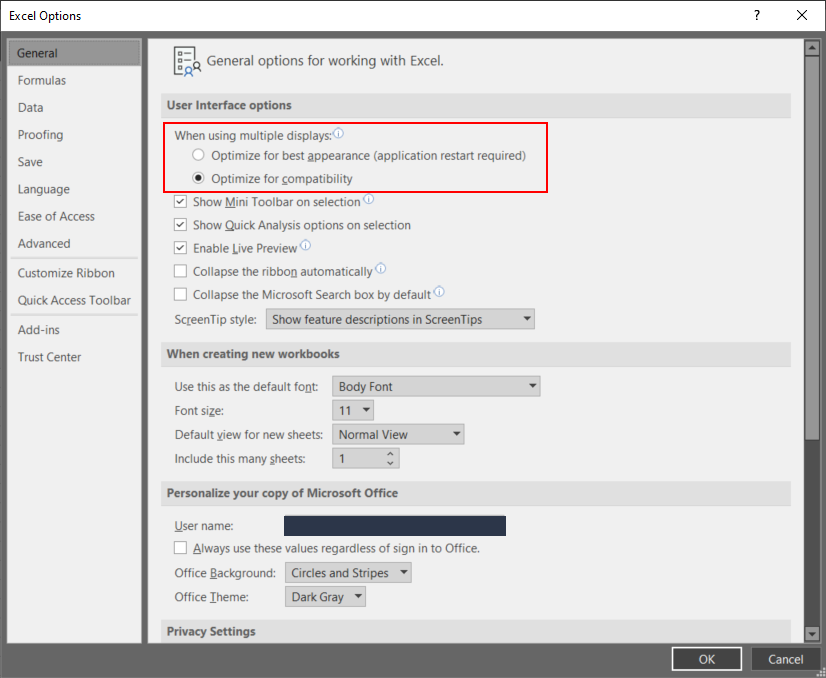Expand the Font size dropdown
Screen dimensions: 826x678
(x=353, y=410)
